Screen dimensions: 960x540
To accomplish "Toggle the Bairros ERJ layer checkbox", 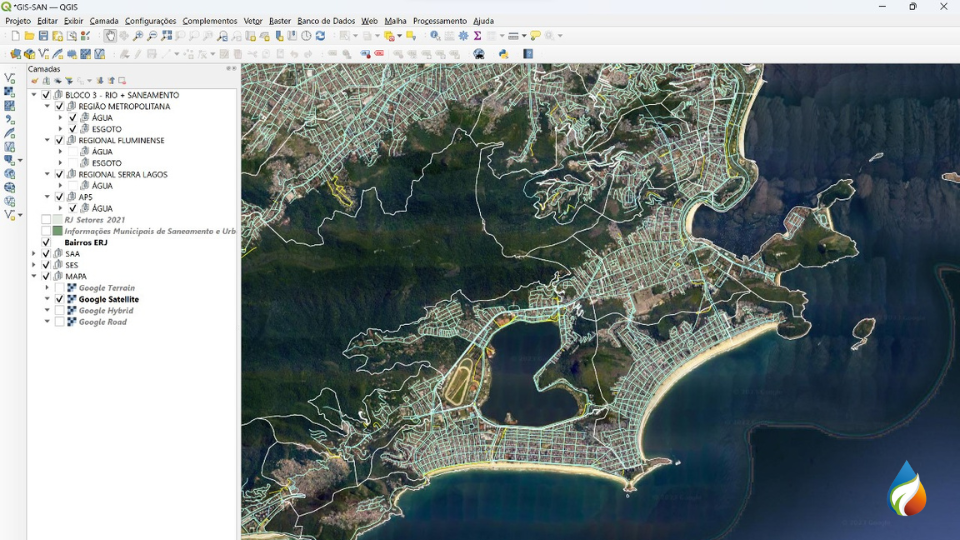I will (x=46, y=242).
